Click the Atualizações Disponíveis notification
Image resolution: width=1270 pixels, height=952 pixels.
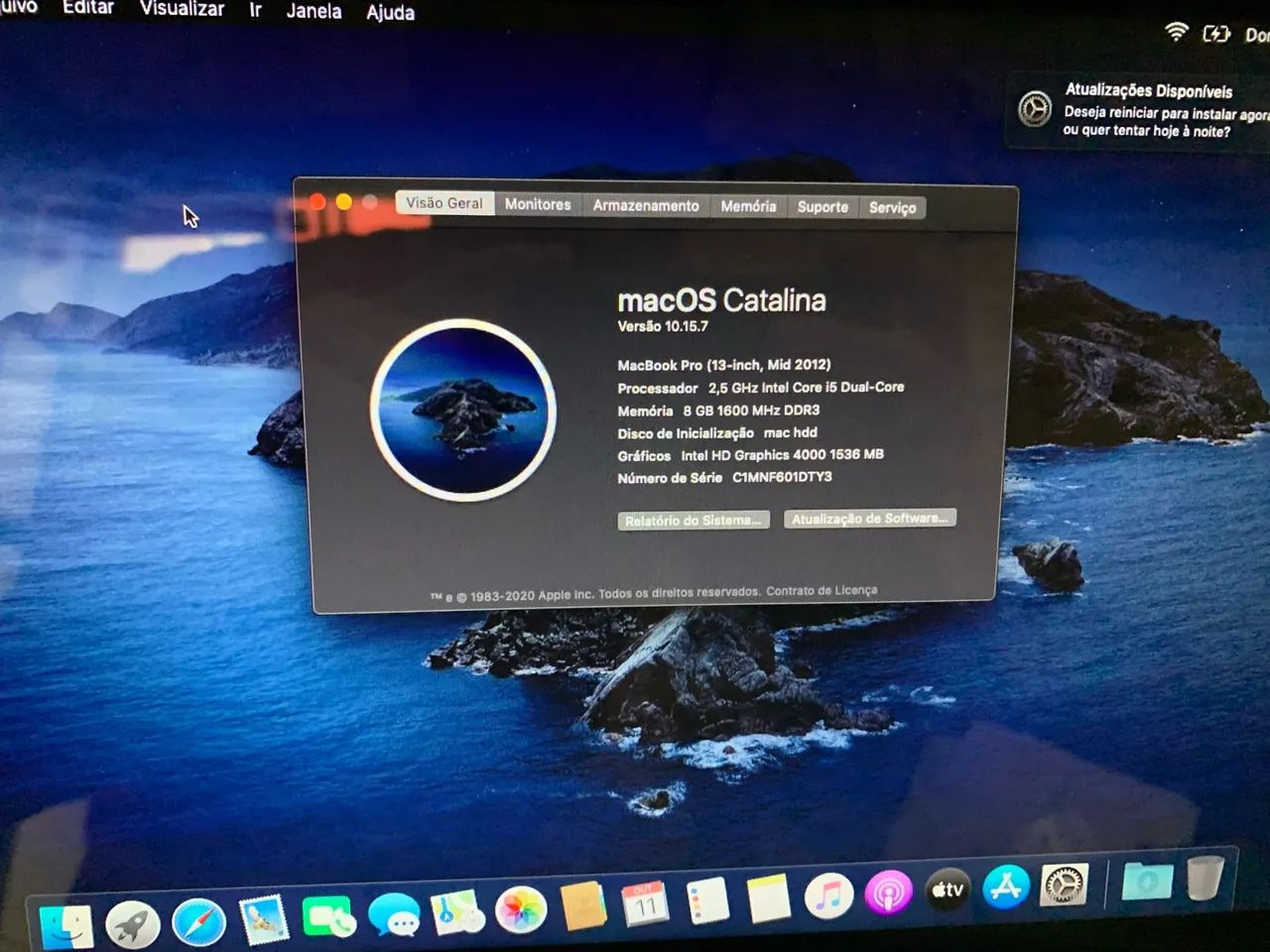(x=1139, y=111)
